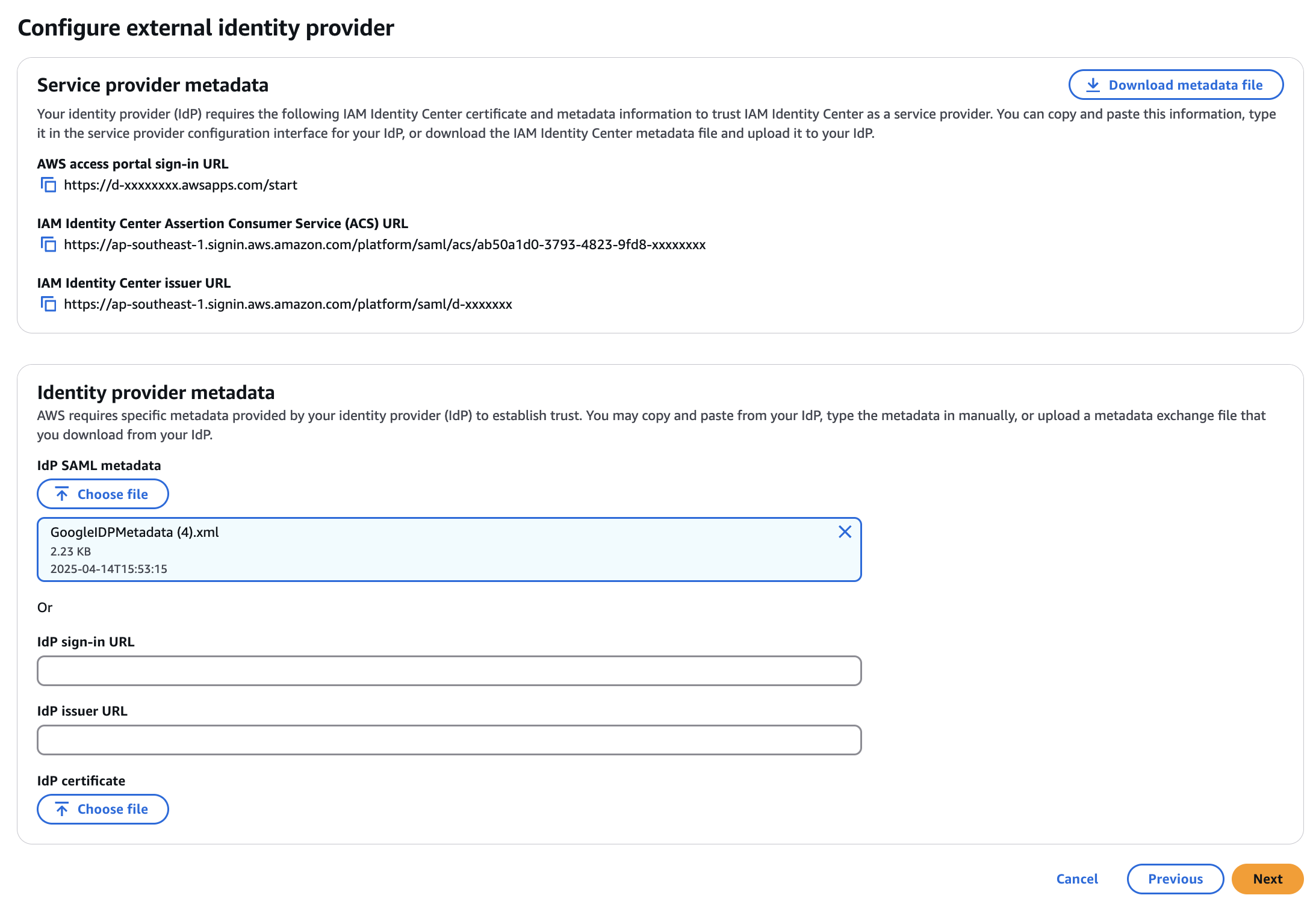Click the upload arrow under IdP certificate
The width and height of the screenshot is (1316, 904).
pos(62,809)
